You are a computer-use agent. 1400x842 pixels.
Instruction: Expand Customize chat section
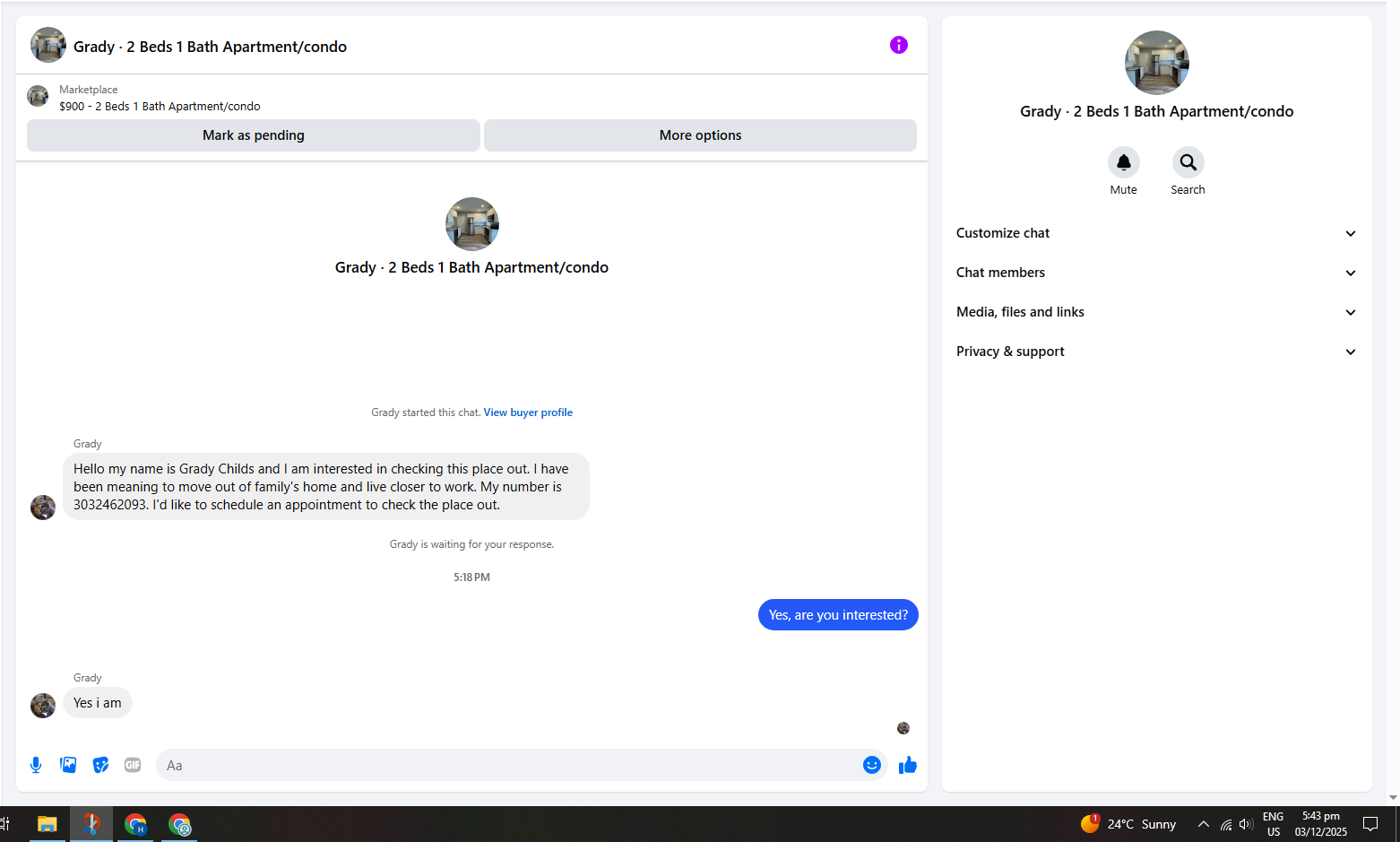coord(1156,233)
